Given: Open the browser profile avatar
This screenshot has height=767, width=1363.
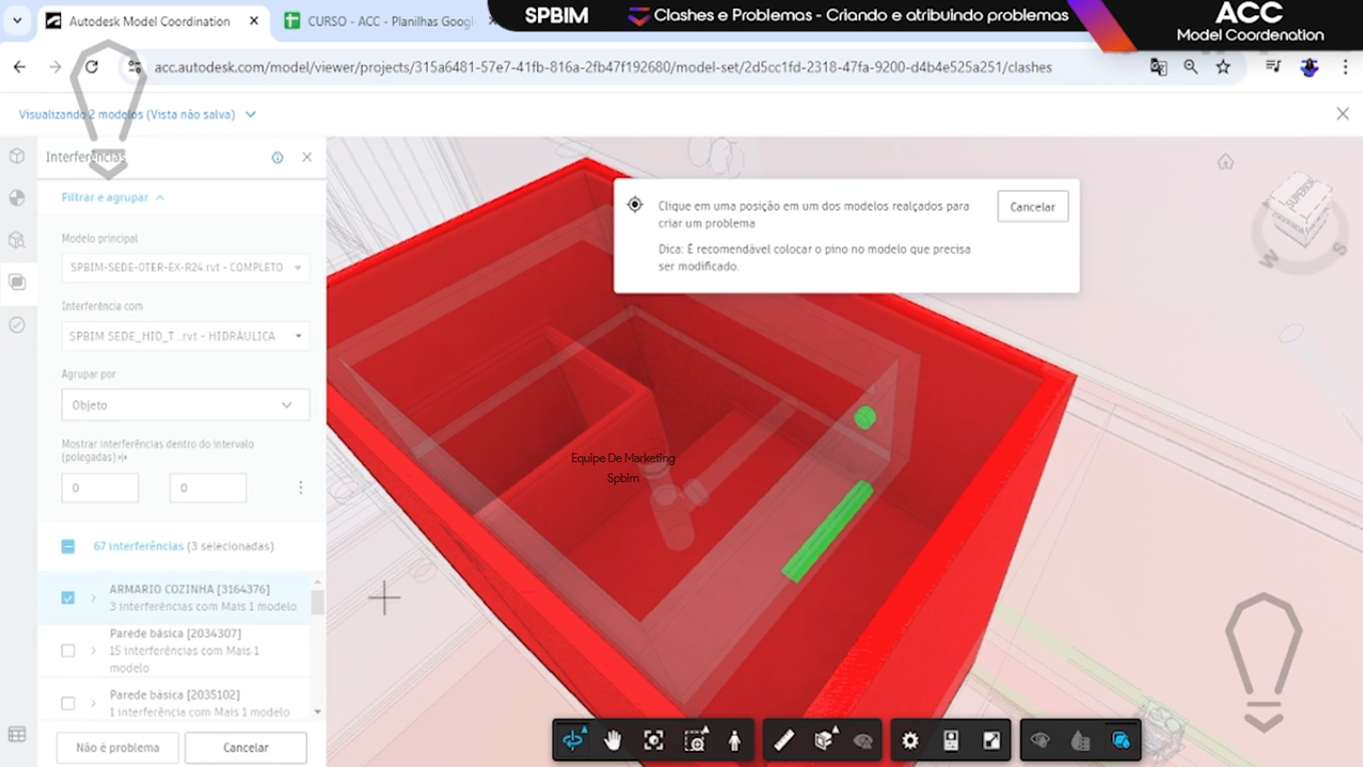Looking at the screenshot, I should [x=1309, y=67].
